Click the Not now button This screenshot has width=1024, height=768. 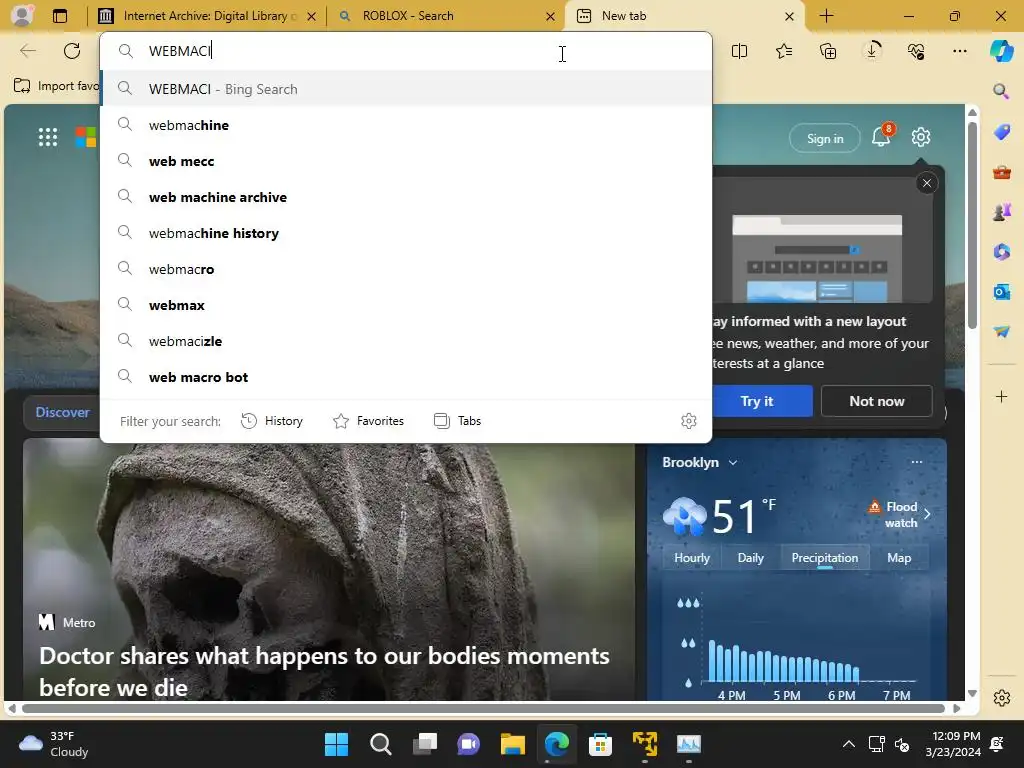point(876,401)
